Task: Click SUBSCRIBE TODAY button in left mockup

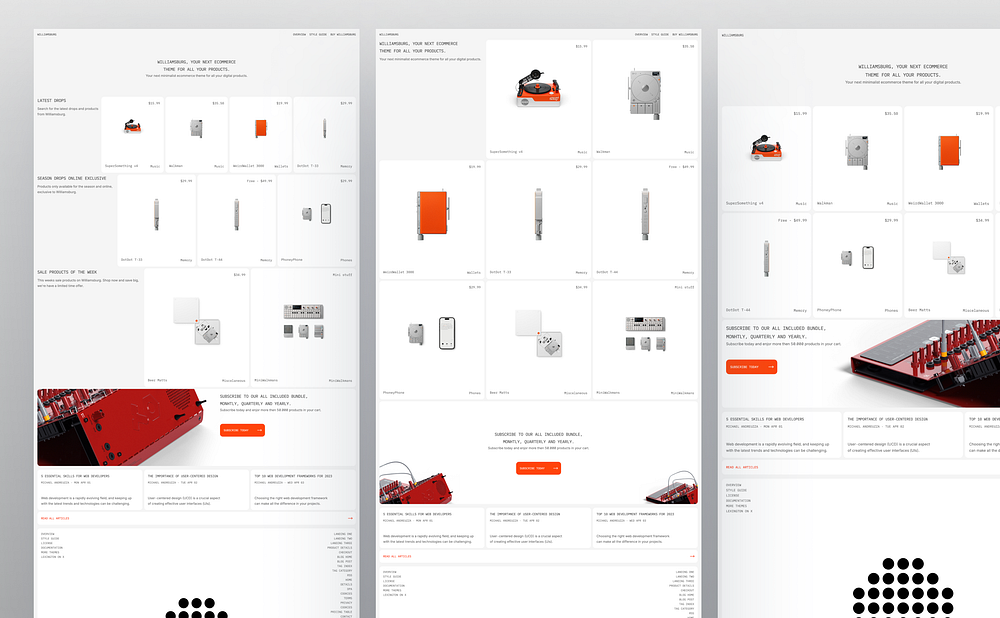Action: [242, 430]
